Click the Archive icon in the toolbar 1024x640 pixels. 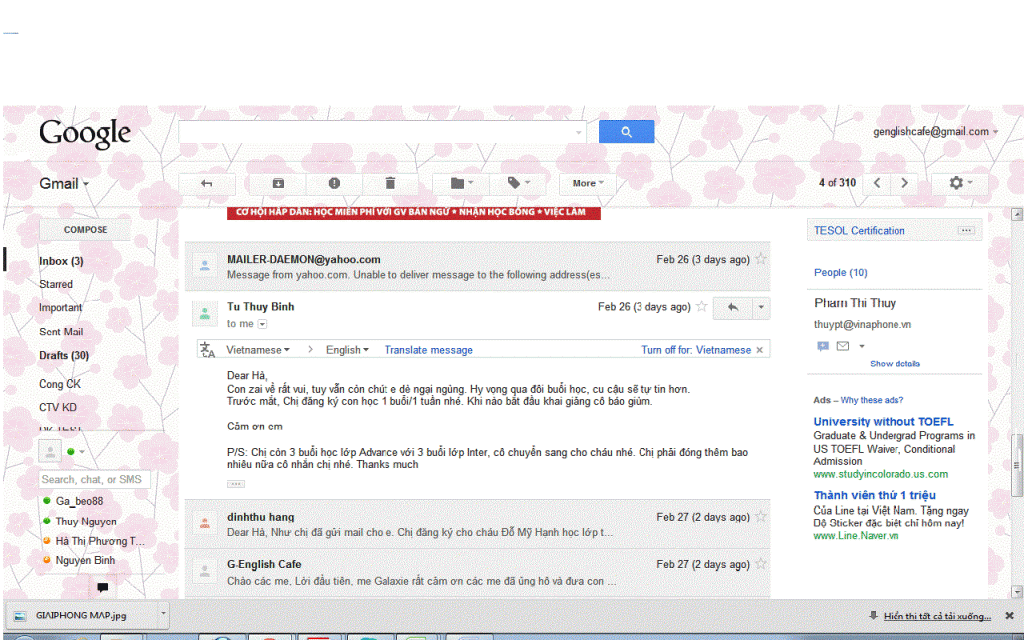(x=278, y=183)
